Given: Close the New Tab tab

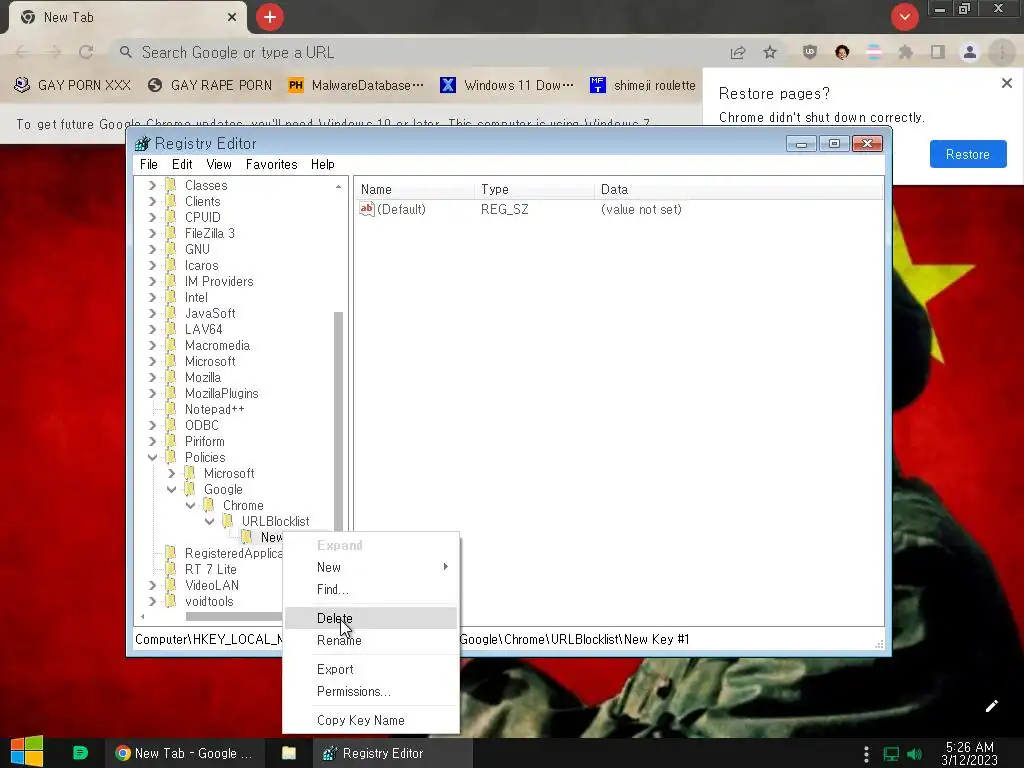Looking at the screenshot, I should (x=231, y=17).
